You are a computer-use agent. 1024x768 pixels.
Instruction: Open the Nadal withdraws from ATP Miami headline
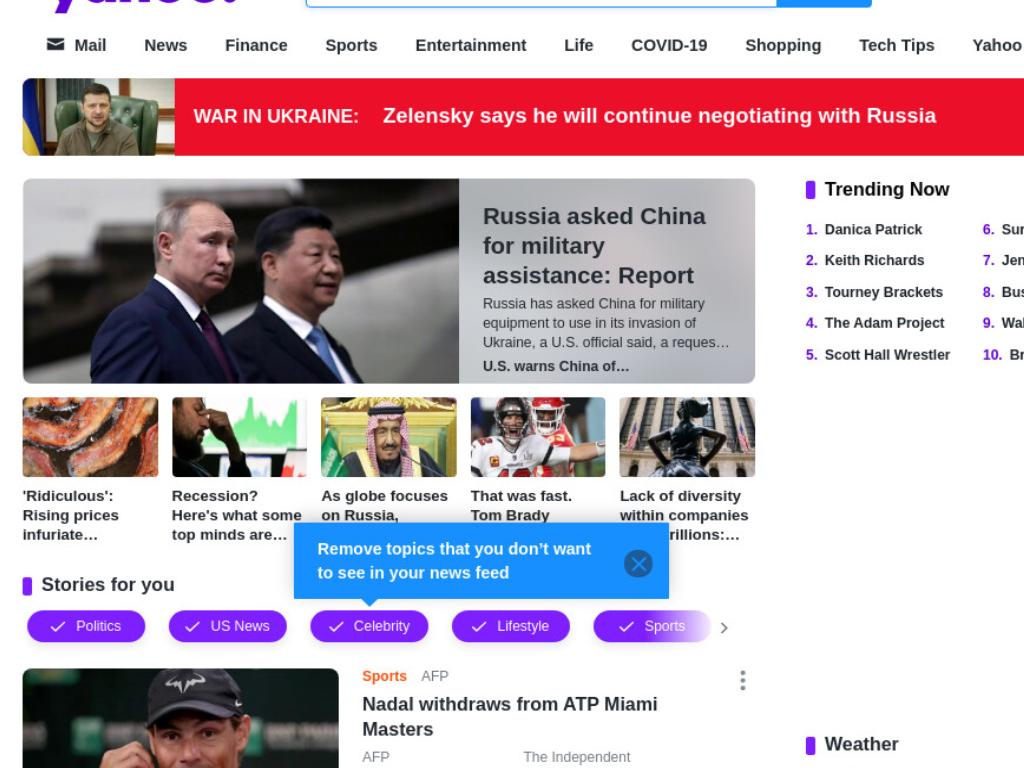[x=510, y=716]
